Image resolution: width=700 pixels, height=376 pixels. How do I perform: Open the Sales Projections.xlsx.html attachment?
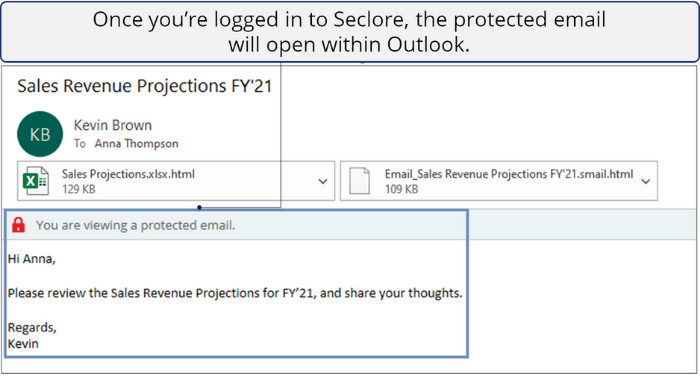tap(176, 181)
